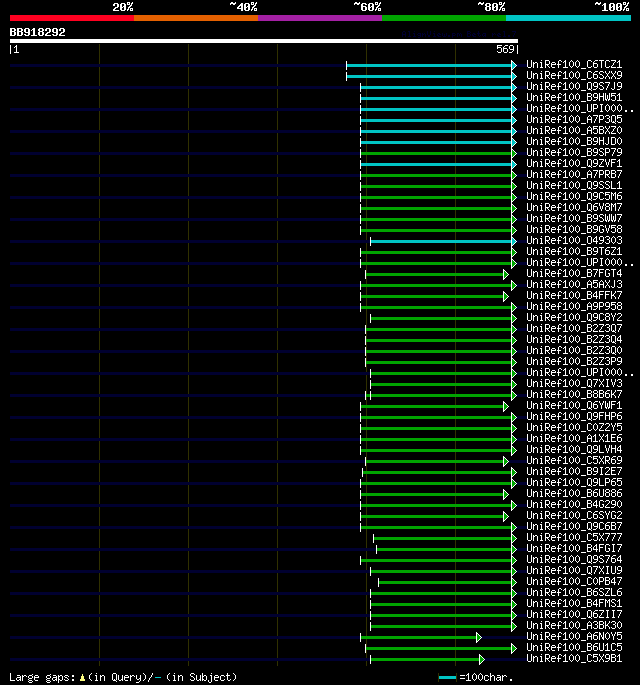The height and width of the screenshot is (685, 640).
Task: Select the UniRef100_A3BK30 label
Action: point(574,625)
